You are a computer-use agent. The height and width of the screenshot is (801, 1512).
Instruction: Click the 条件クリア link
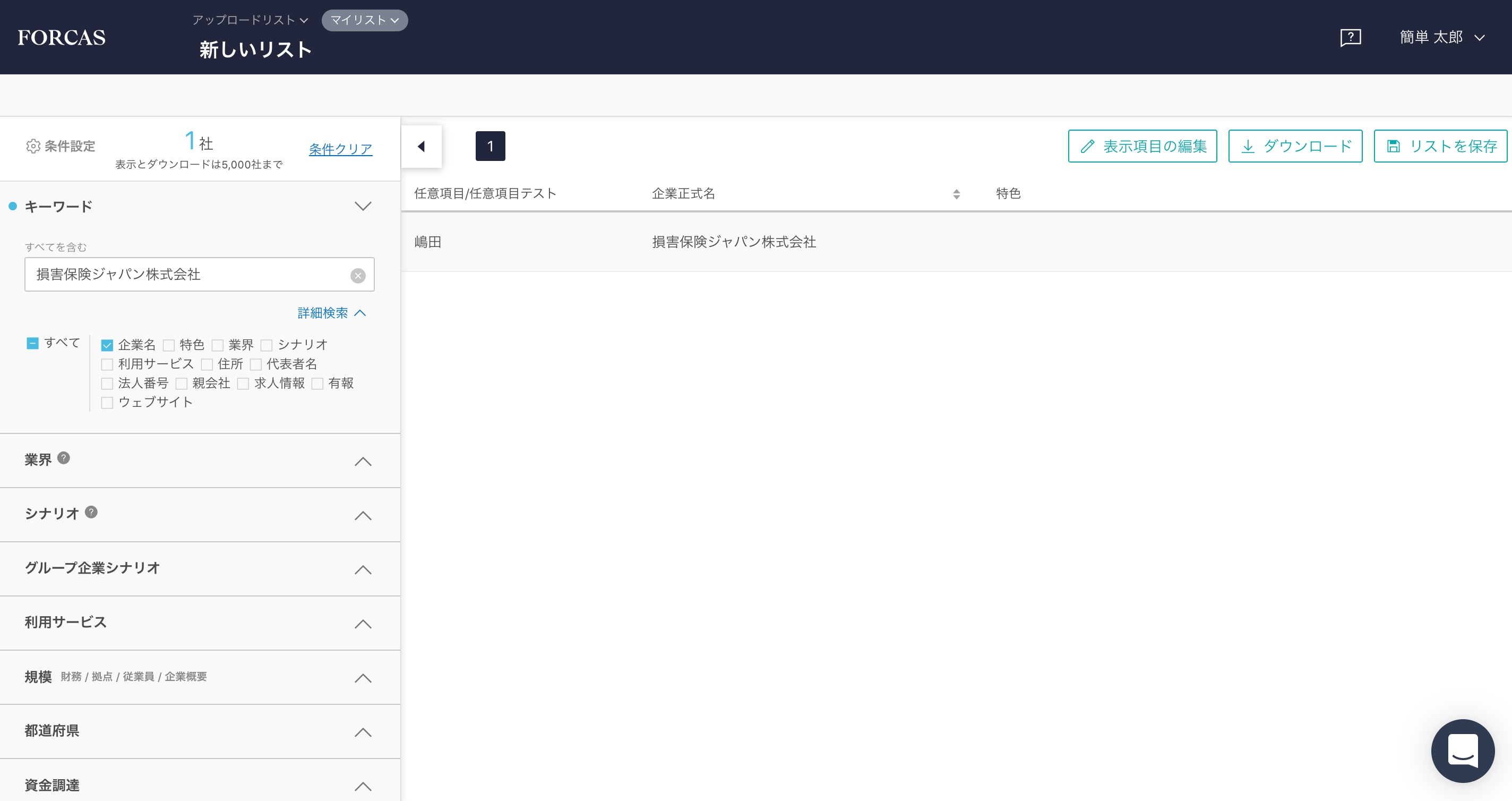[x=340, y=149]
